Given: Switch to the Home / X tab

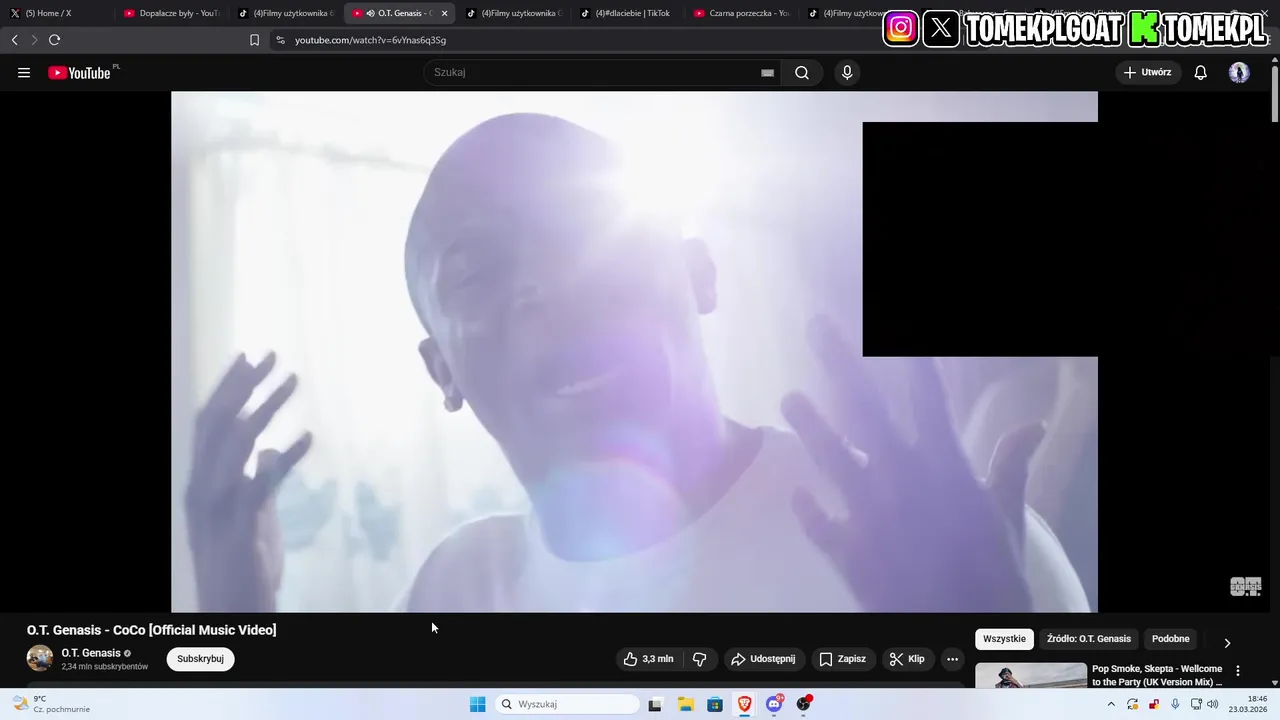Looking at the screenshot, I should [56, 13].
